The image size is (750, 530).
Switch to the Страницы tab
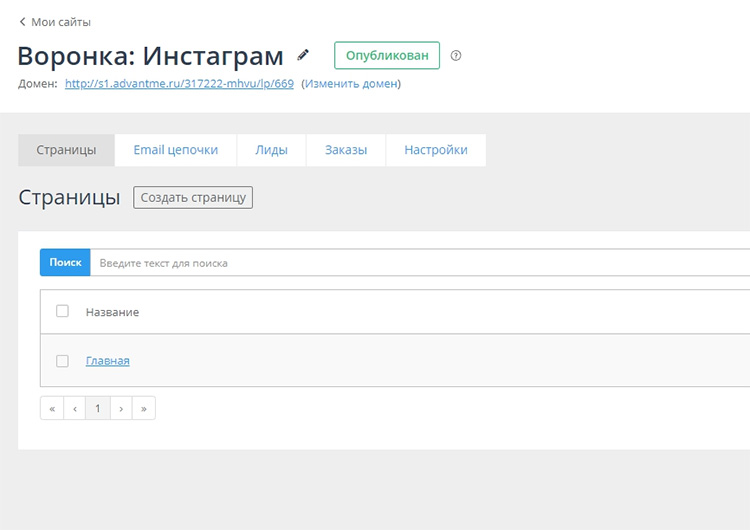click(x=66, y=150)
